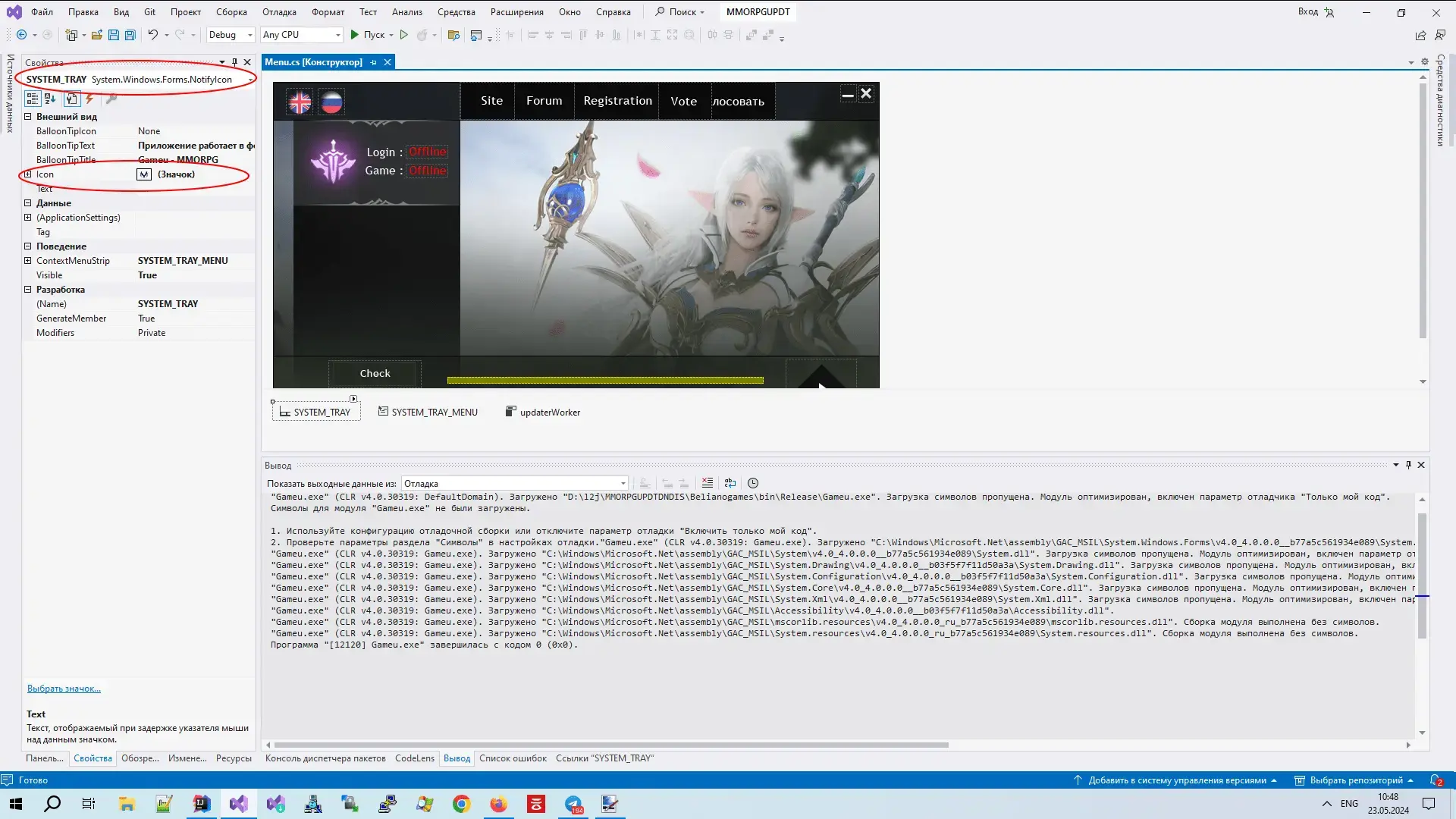1456x819 pixels.
Task: Select the English flag on the form
Action: click(x=300, y=102)
